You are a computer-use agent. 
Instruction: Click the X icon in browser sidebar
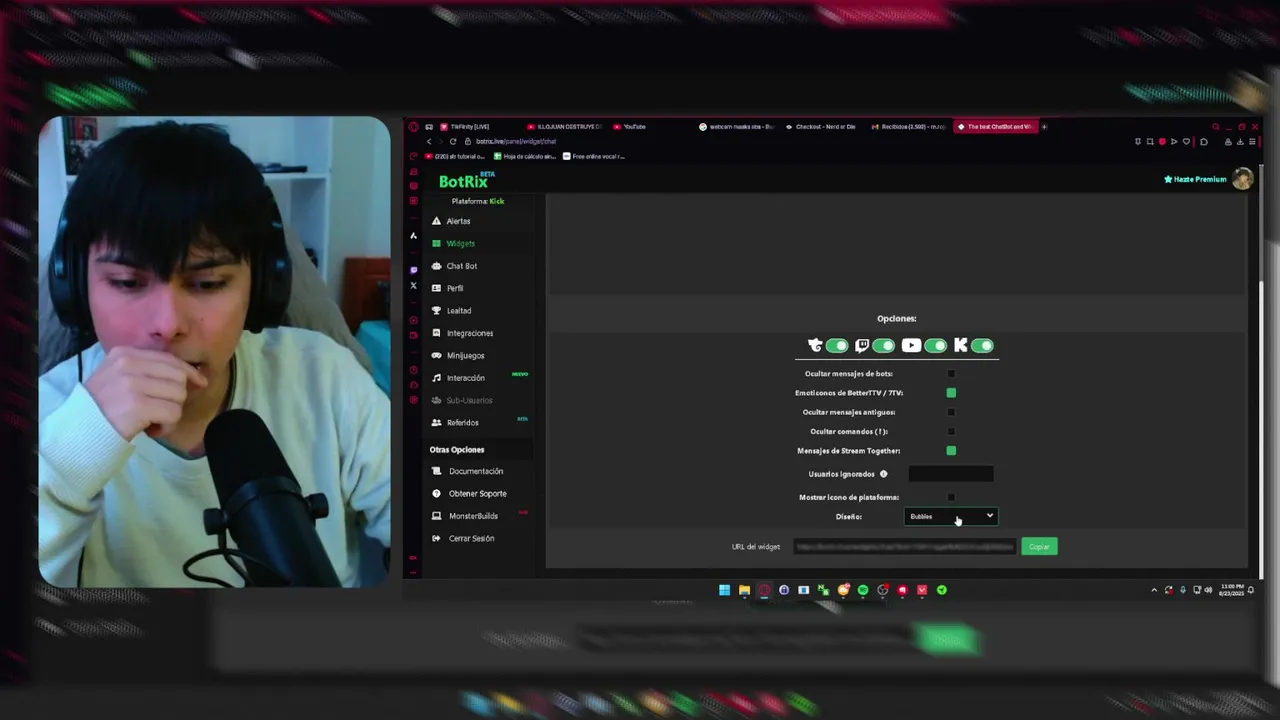click(413, 286)
